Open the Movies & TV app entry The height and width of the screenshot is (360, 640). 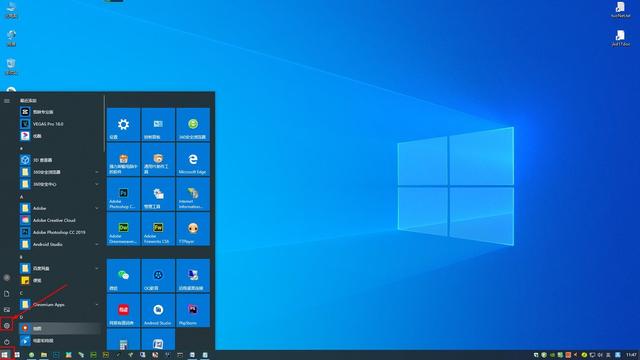(x=60, y=340)
